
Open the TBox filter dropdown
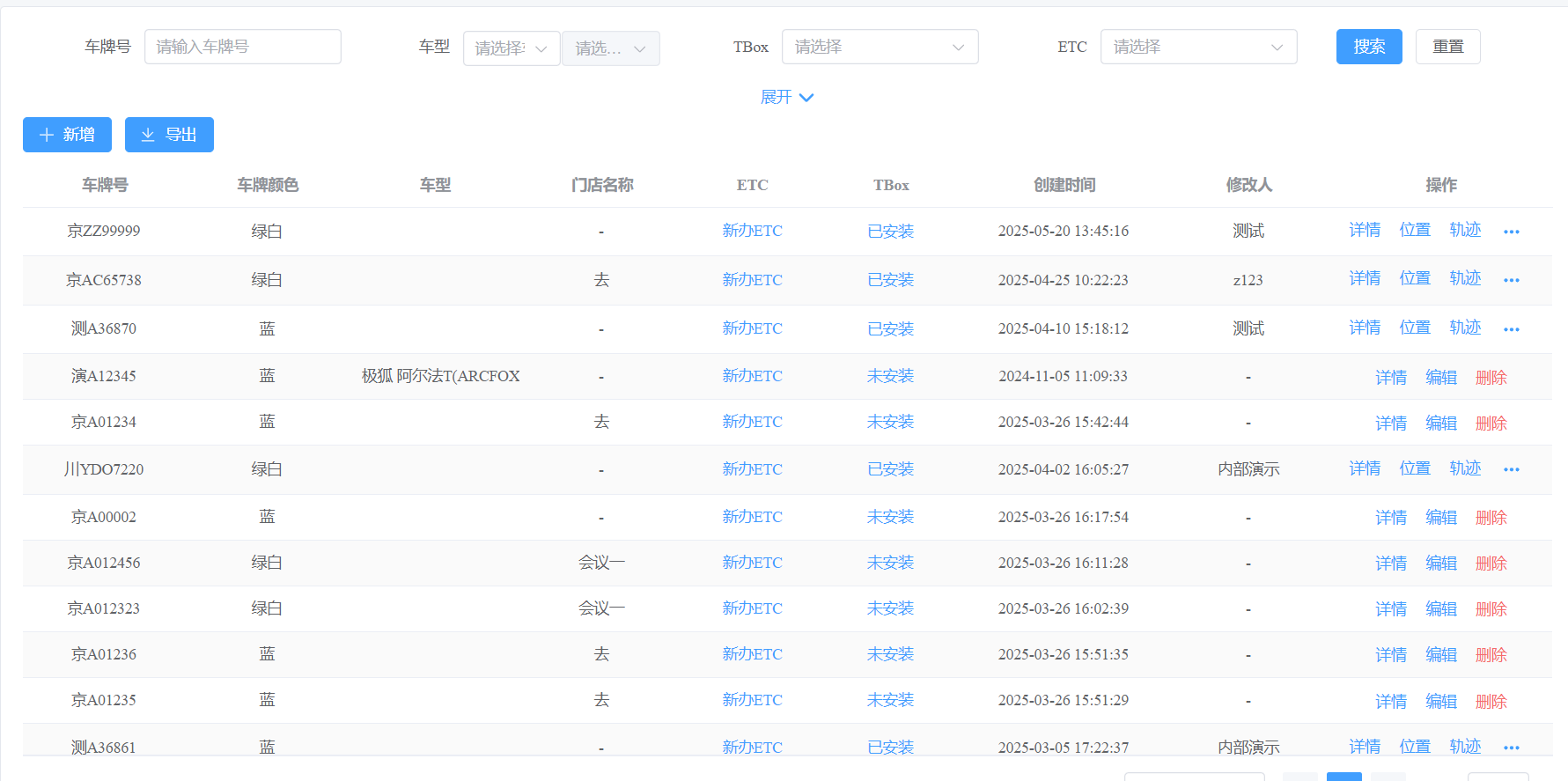click(880, 47)
